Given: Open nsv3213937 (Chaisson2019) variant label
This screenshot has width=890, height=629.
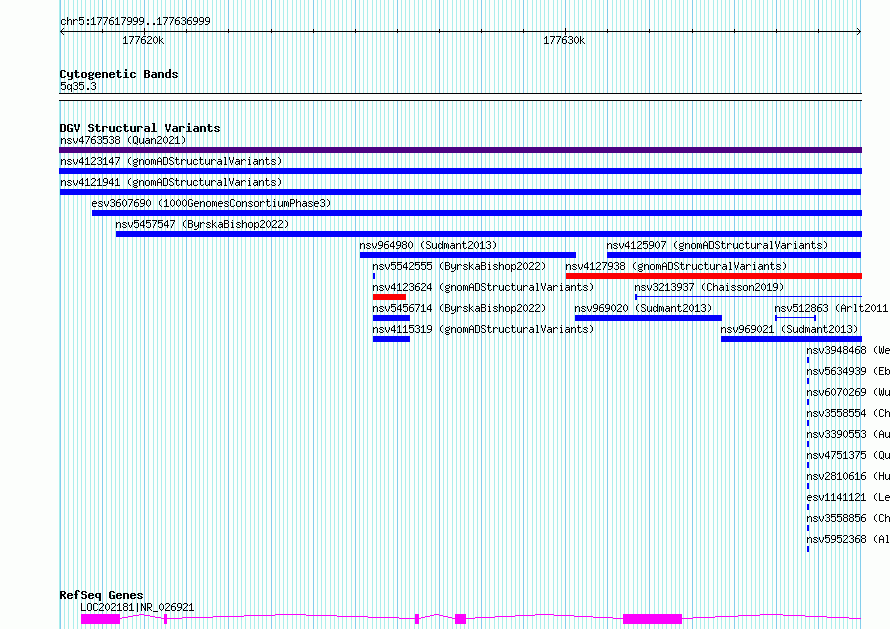Looking at the screenshot, I should coord(709,287).
